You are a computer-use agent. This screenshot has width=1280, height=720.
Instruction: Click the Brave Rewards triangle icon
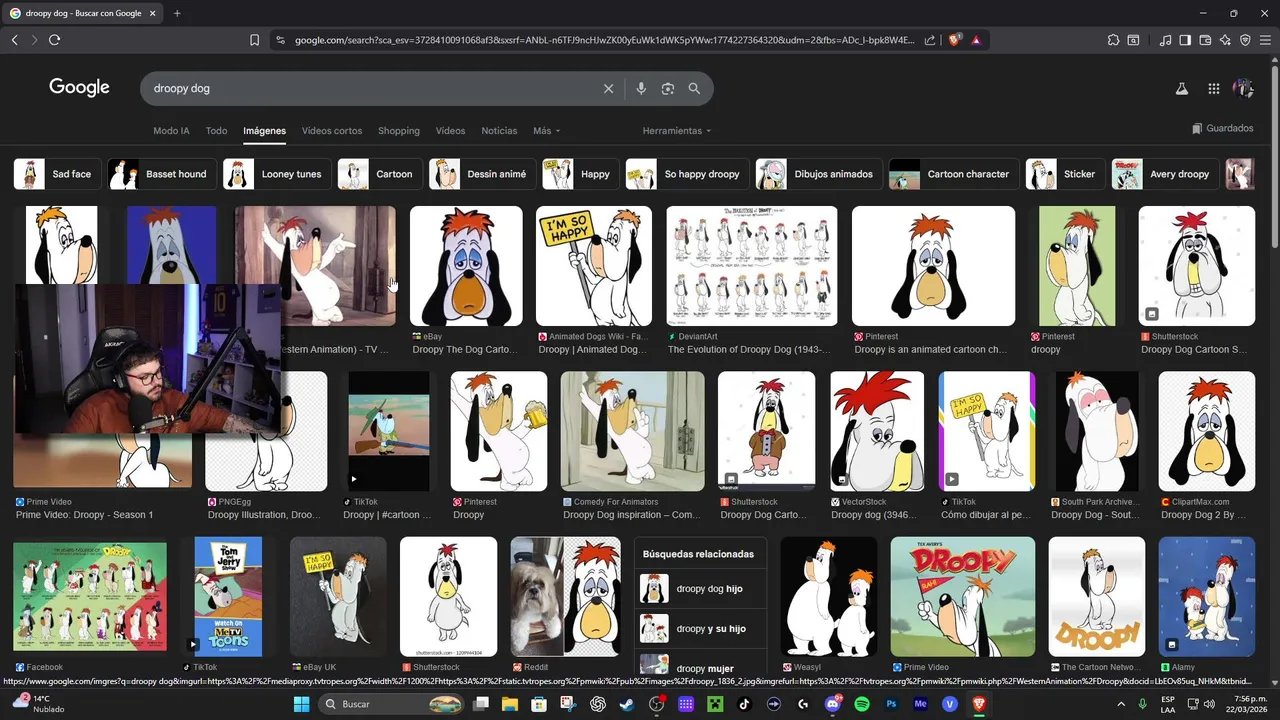coord(975,40)
